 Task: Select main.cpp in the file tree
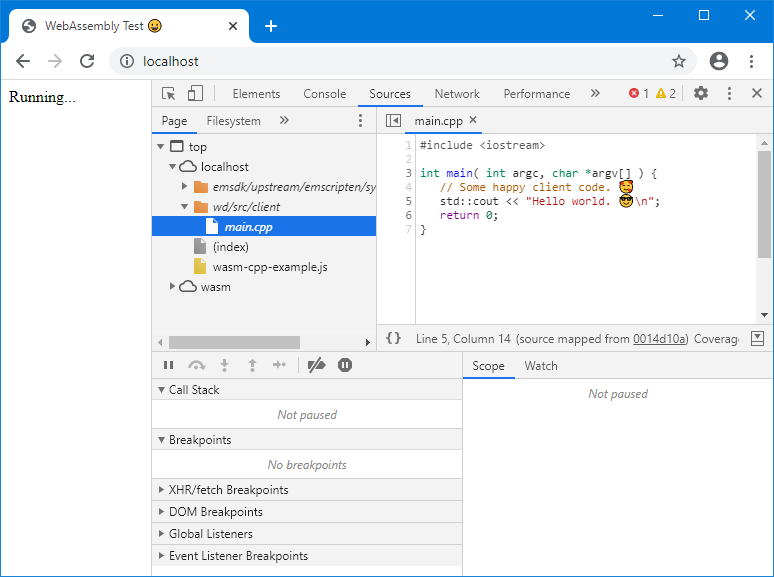coord(264,227)
